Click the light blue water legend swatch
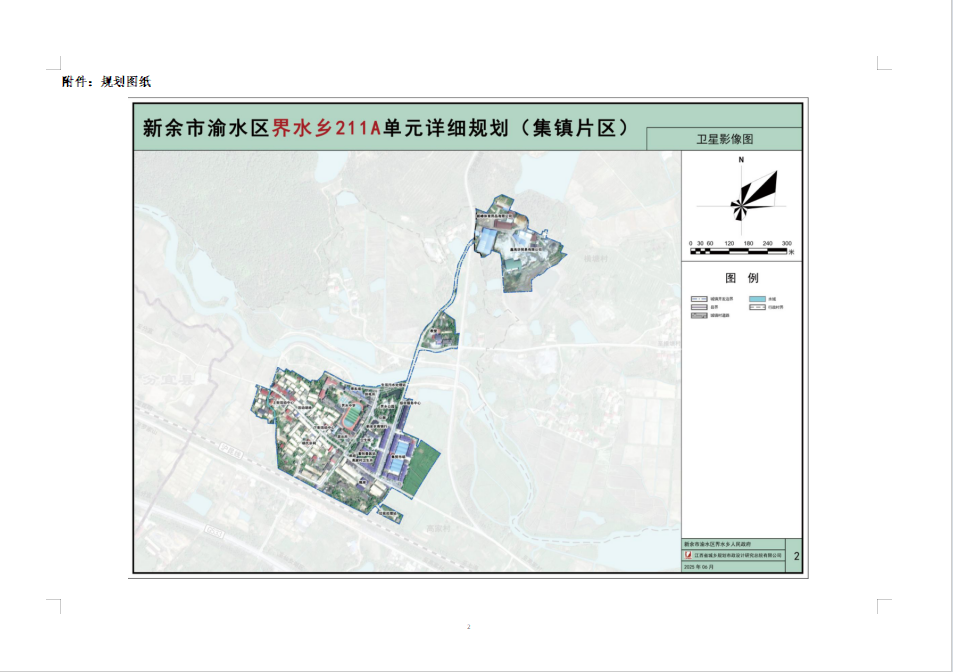 point(759,299)
